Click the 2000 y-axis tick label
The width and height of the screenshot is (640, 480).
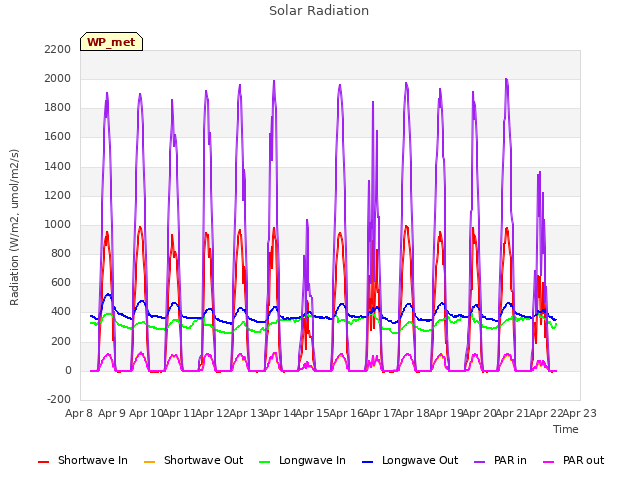click(58, 78)
